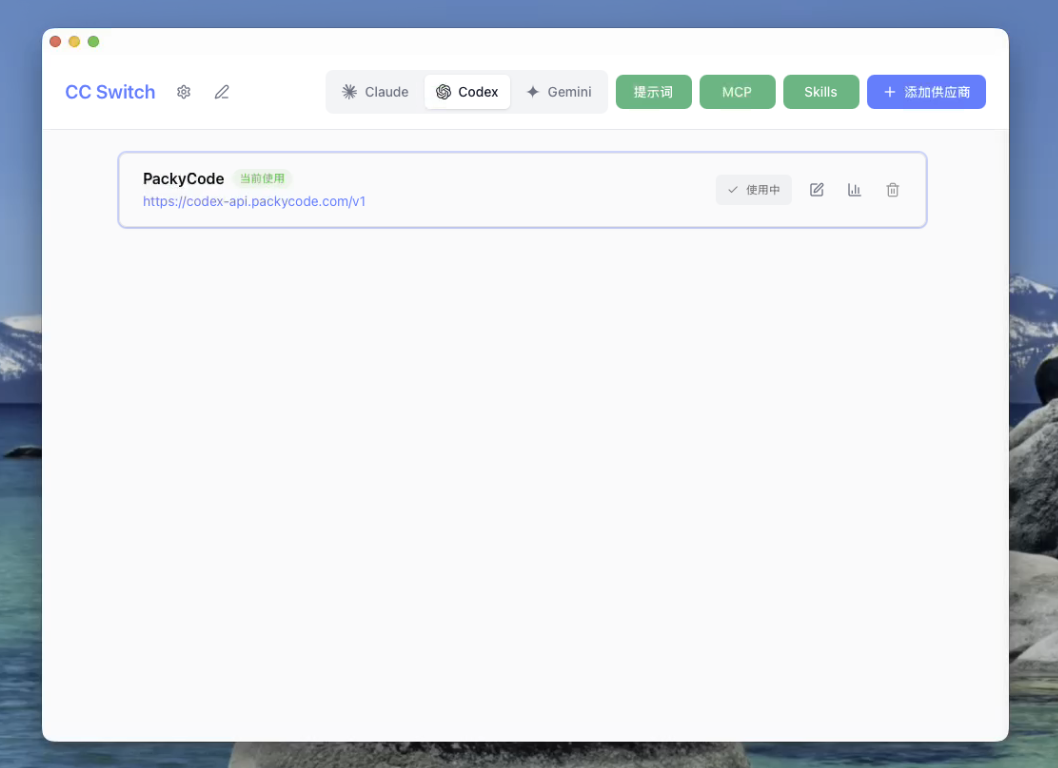Open the Skills panel
Viewport: 1058px width, 768px height.
pos(821,92)
